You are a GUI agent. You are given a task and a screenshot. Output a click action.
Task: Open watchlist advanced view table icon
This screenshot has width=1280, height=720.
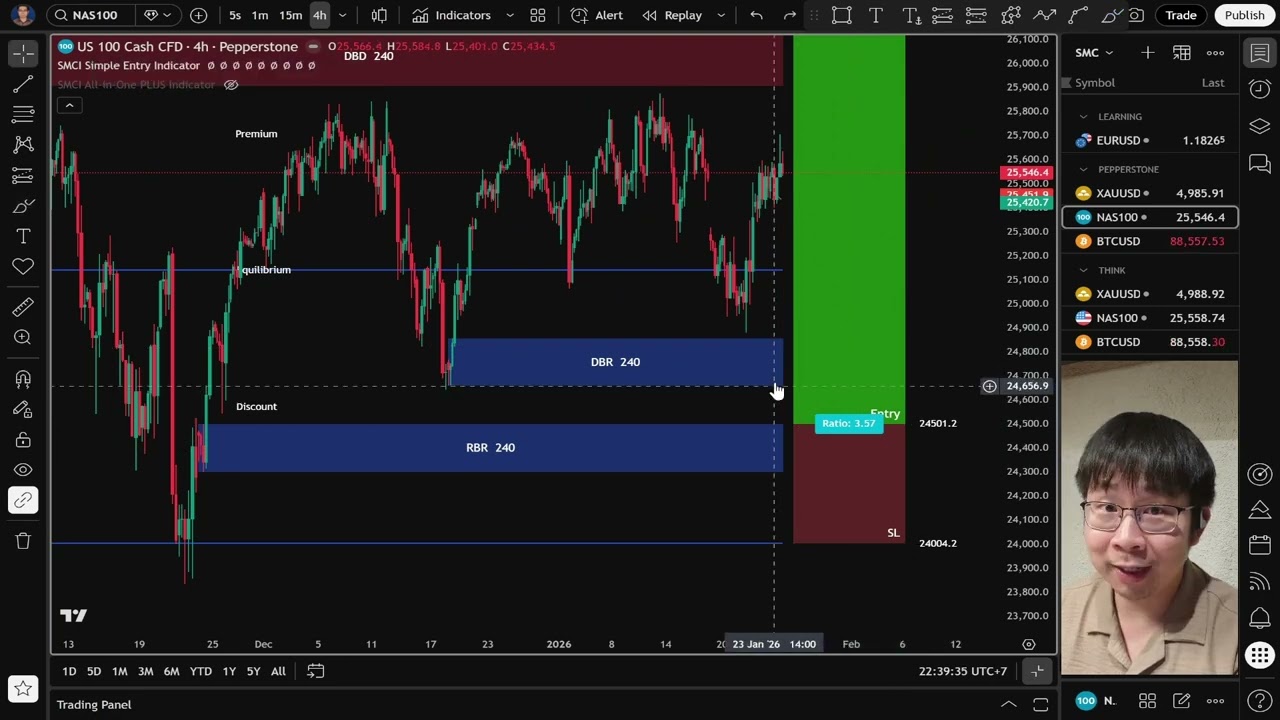coord(1182,53)
